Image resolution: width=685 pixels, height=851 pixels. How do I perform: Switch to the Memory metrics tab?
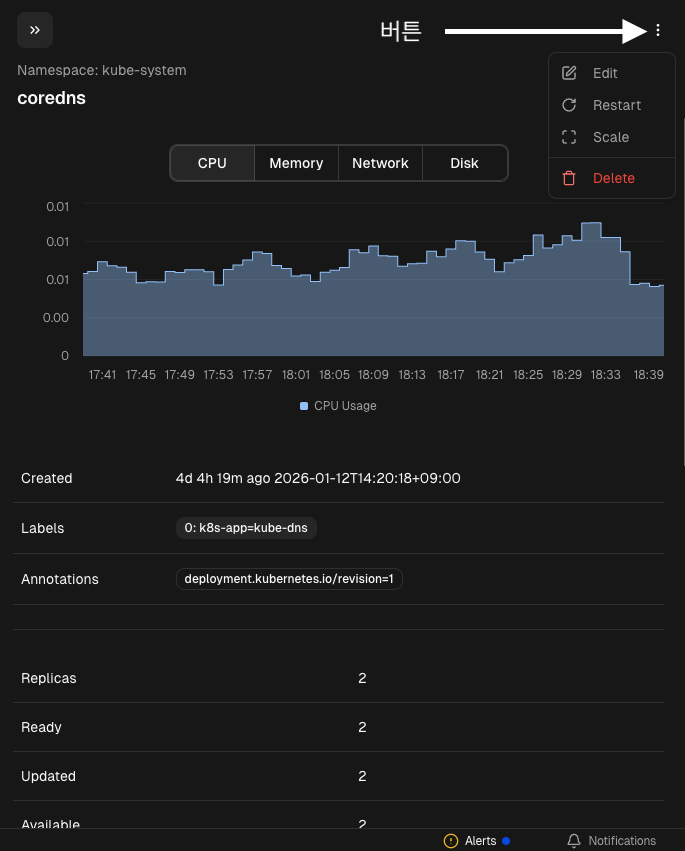click(x=296, y=163)
